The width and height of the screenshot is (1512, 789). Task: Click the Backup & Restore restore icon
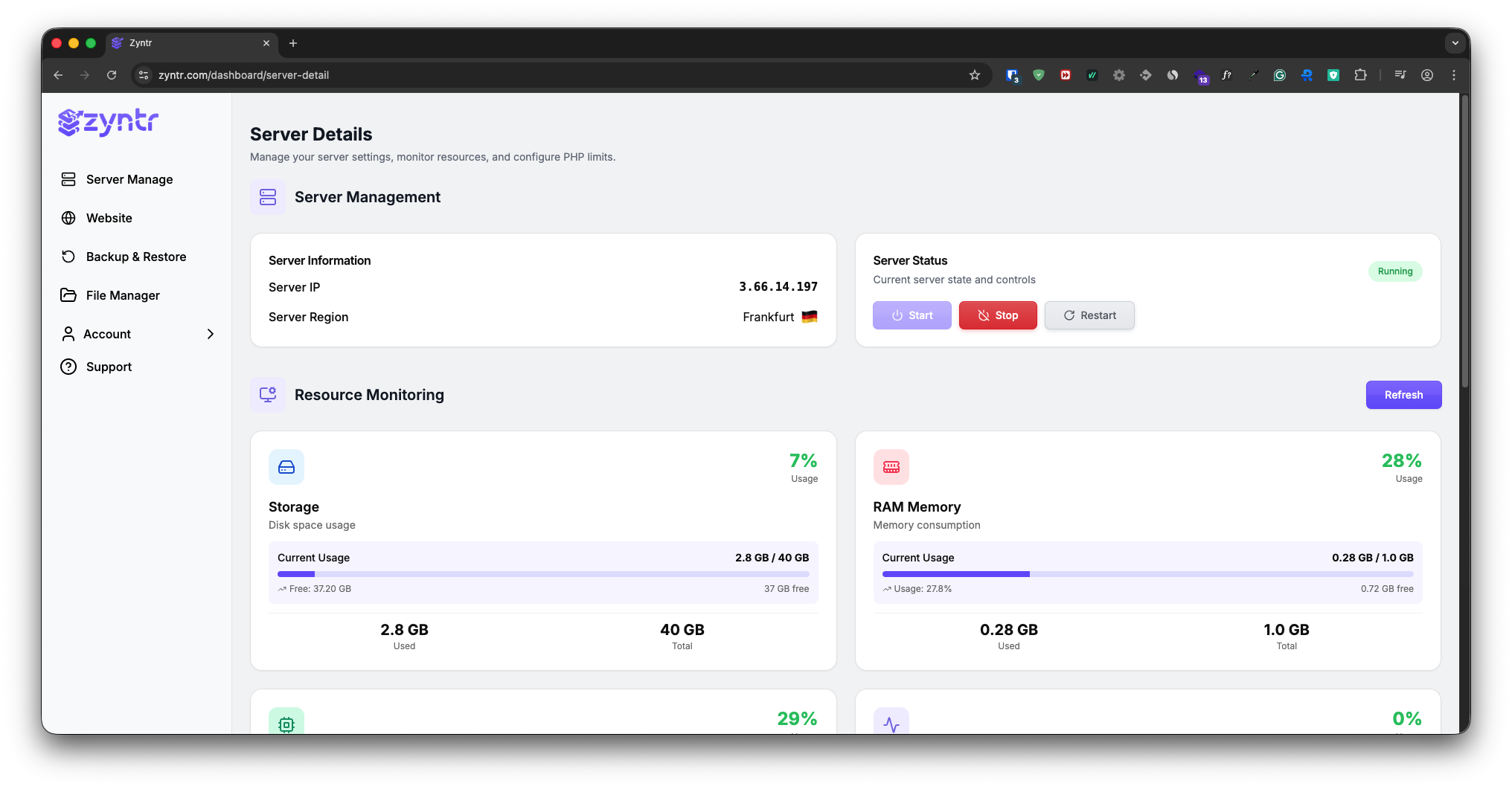click(68, 257)
